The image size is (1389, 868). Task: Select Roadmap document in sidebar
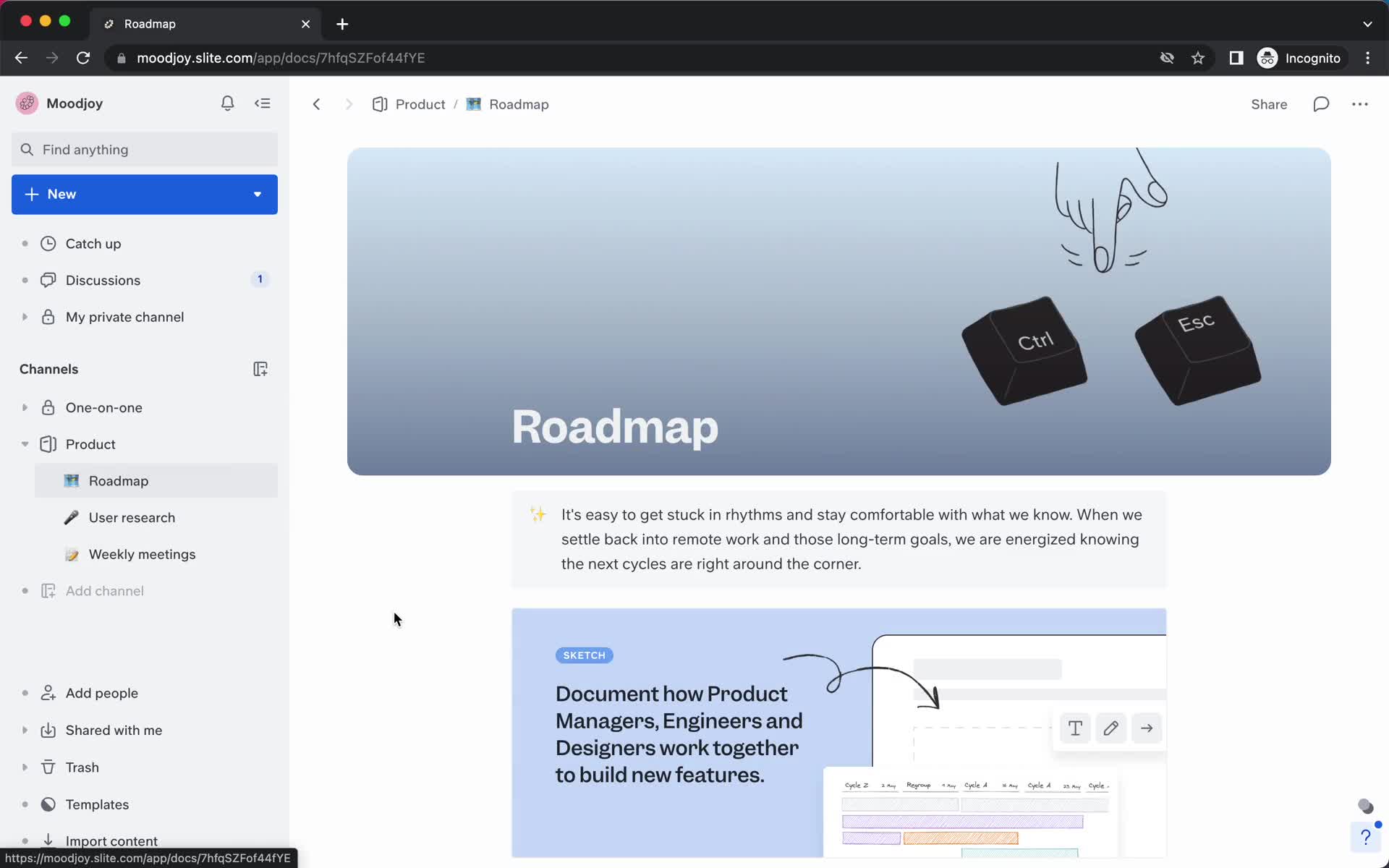119,480
